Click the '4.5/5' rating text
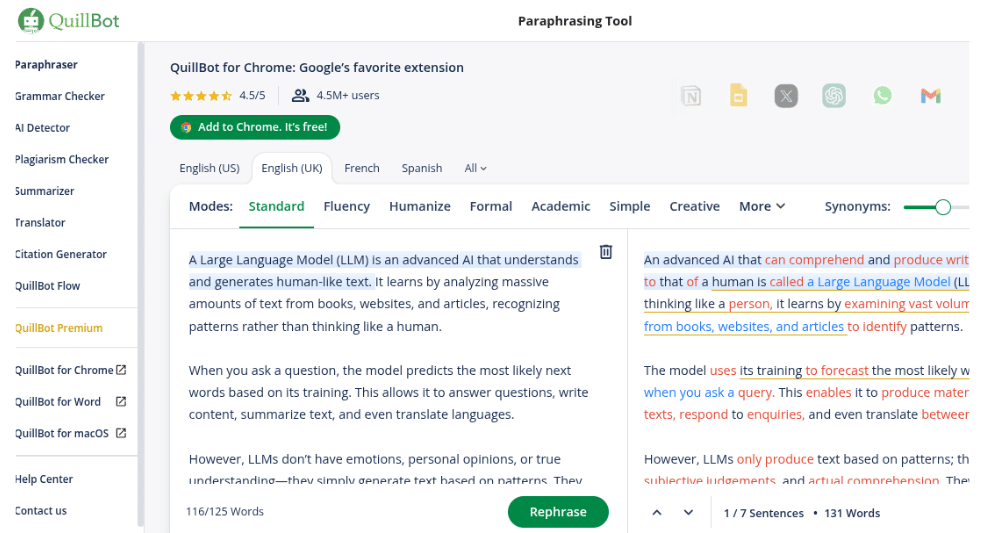 point(252,95)
